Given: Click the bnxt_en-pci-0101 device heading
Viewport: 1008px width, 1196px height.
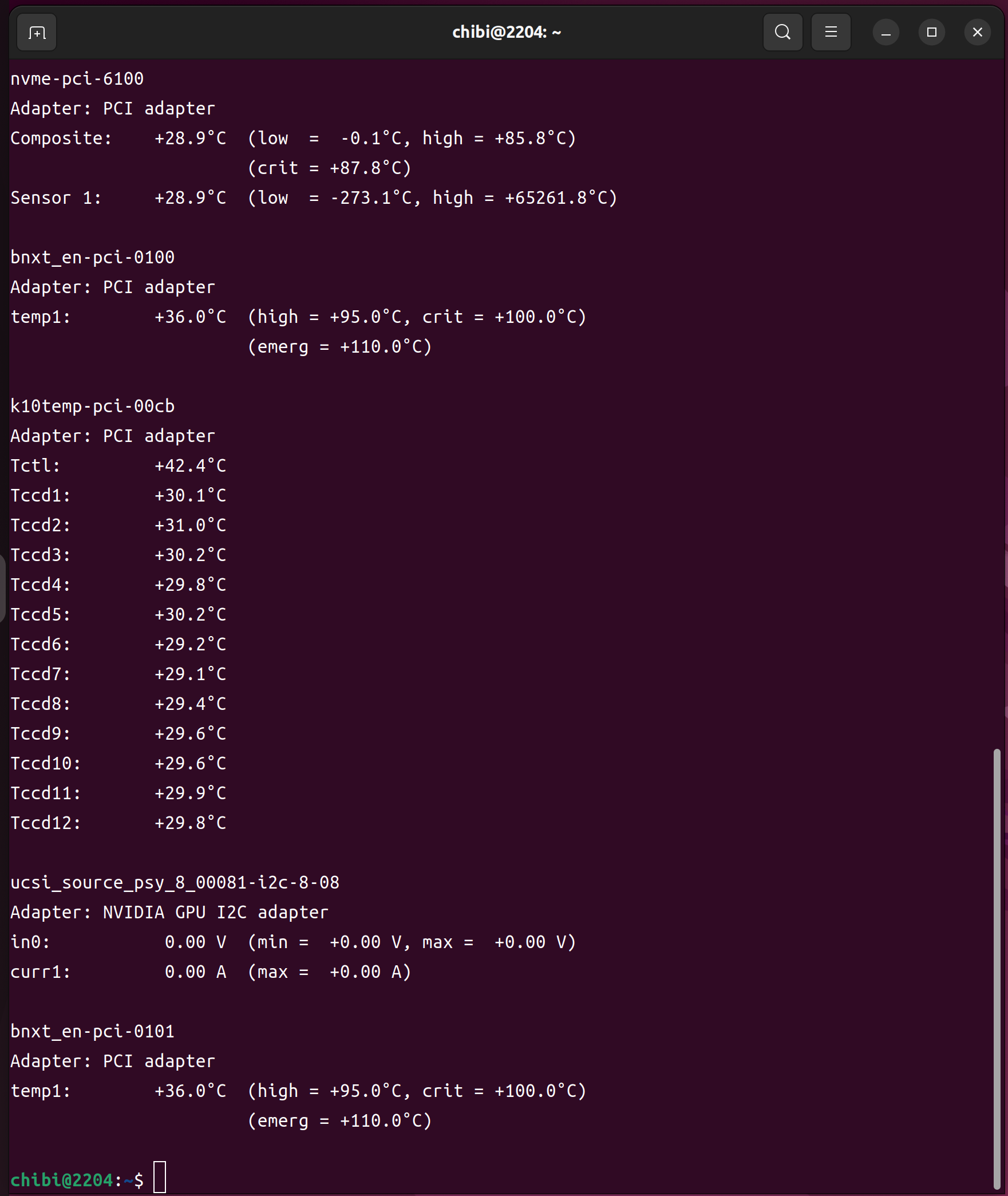Looking at the screenshot, I should (x=93, y=1031).
